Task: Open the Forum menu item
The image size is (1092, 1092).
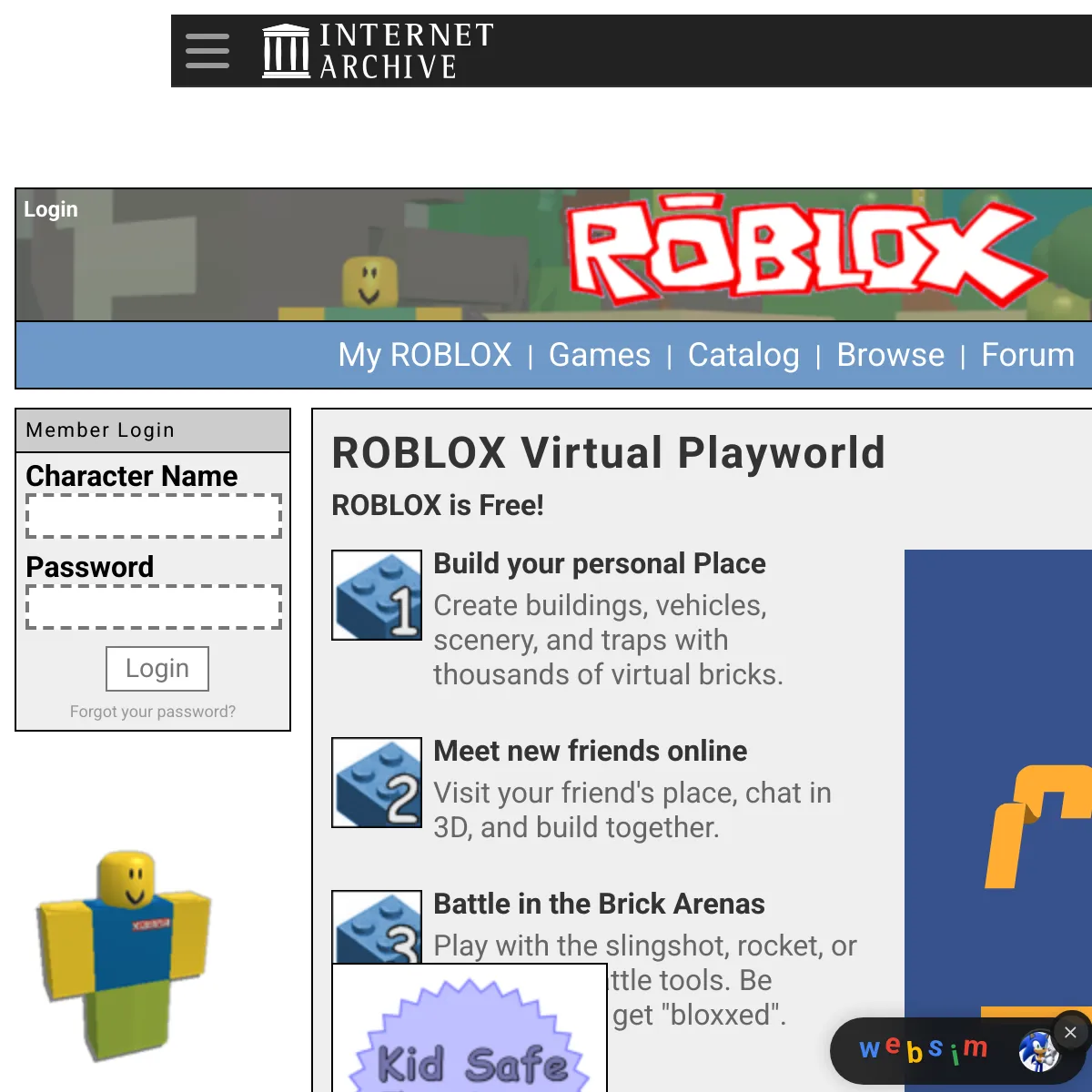Action: click(x=1028, y=355)
